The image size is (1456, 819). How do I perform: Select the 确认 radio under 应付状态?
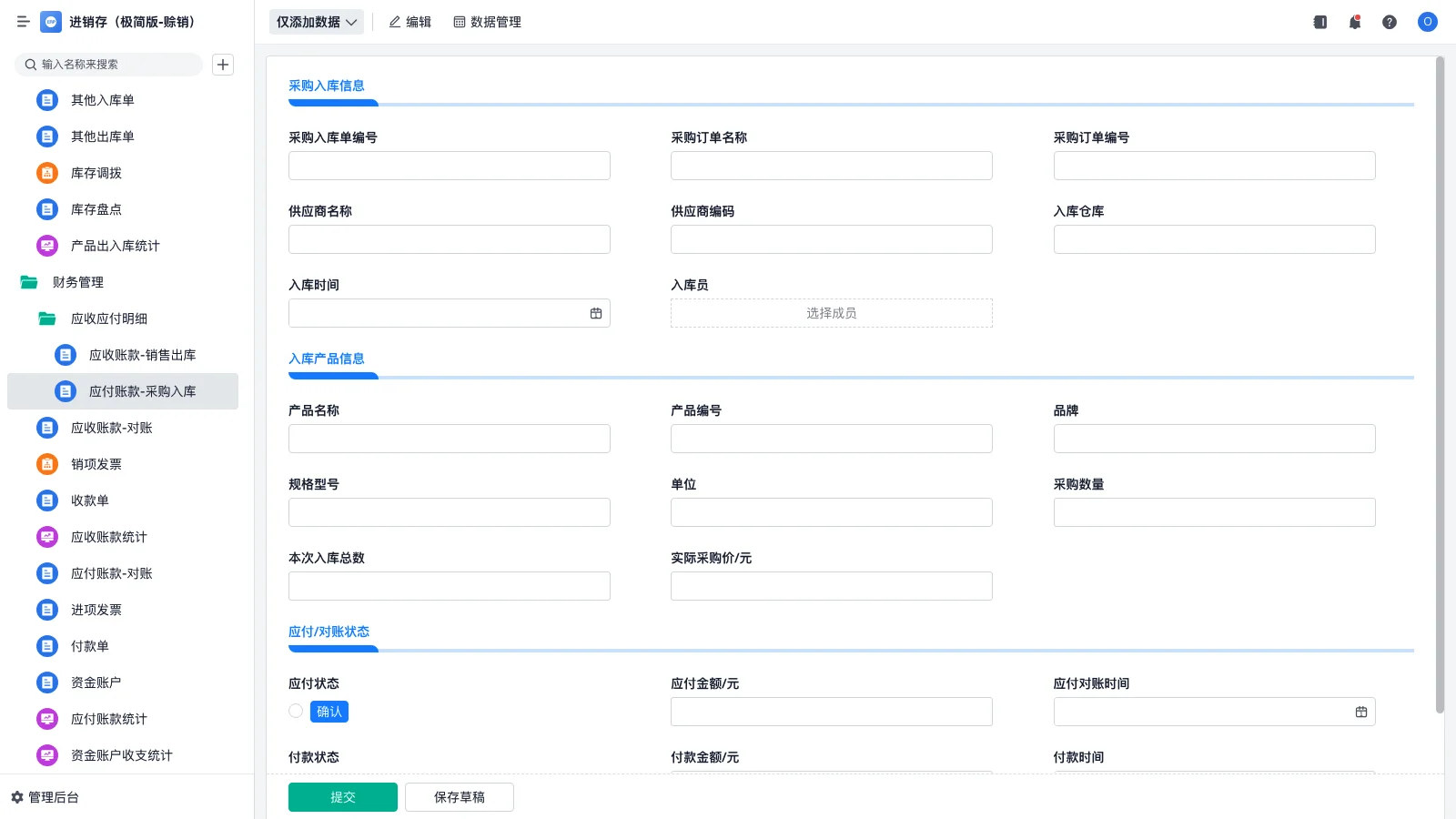coord(295,711)
